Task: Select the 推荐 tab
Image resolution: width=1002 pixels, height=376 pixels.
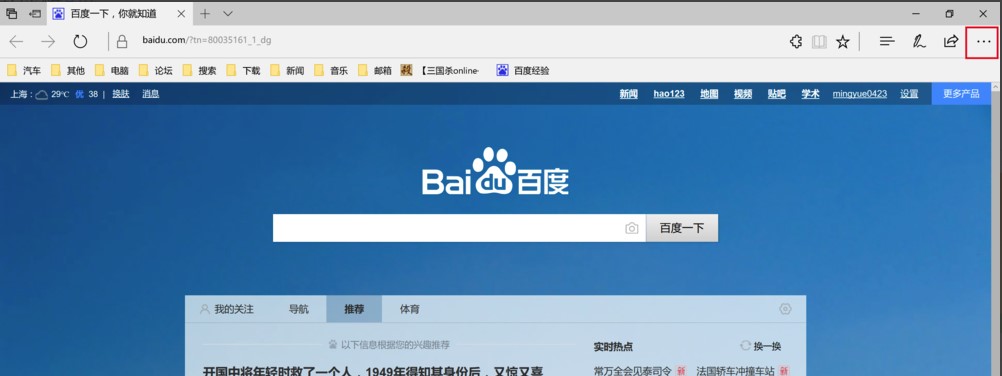Action: [x=354, y=309]
